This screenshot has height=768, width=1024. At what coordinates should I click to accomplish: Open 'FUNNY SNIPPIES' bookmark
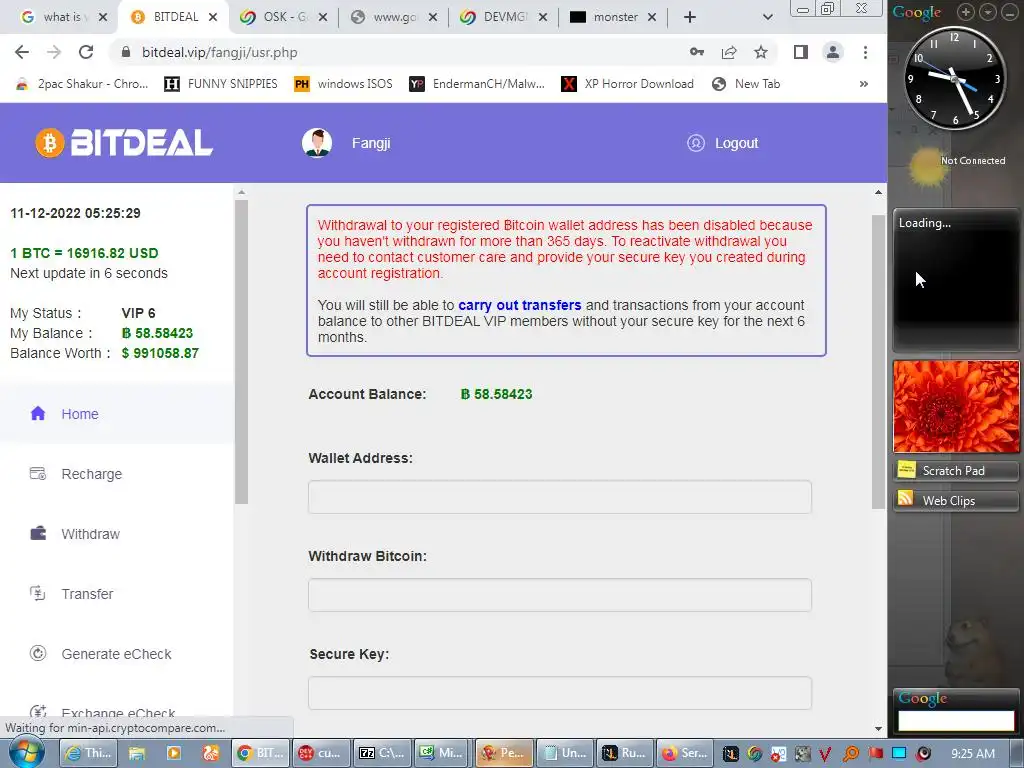point(221,84)
